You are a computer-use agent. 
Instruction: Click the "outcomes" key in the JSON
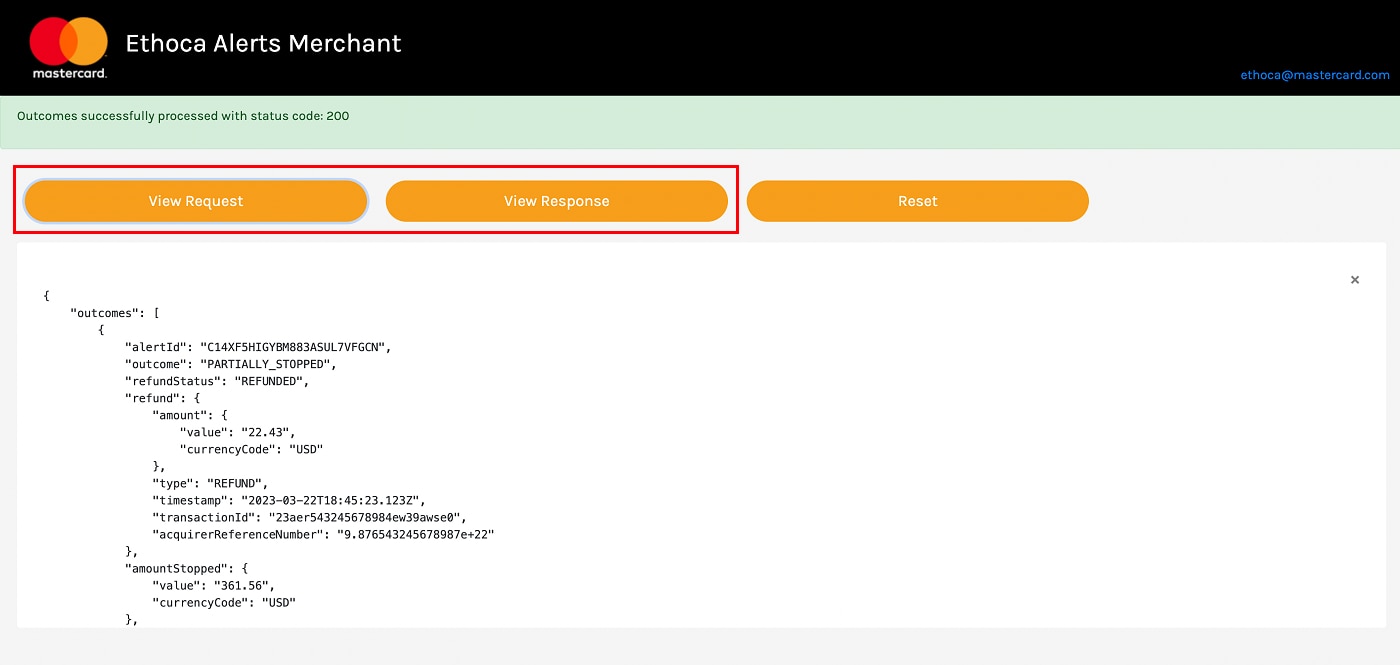click(x=105, y=313)
